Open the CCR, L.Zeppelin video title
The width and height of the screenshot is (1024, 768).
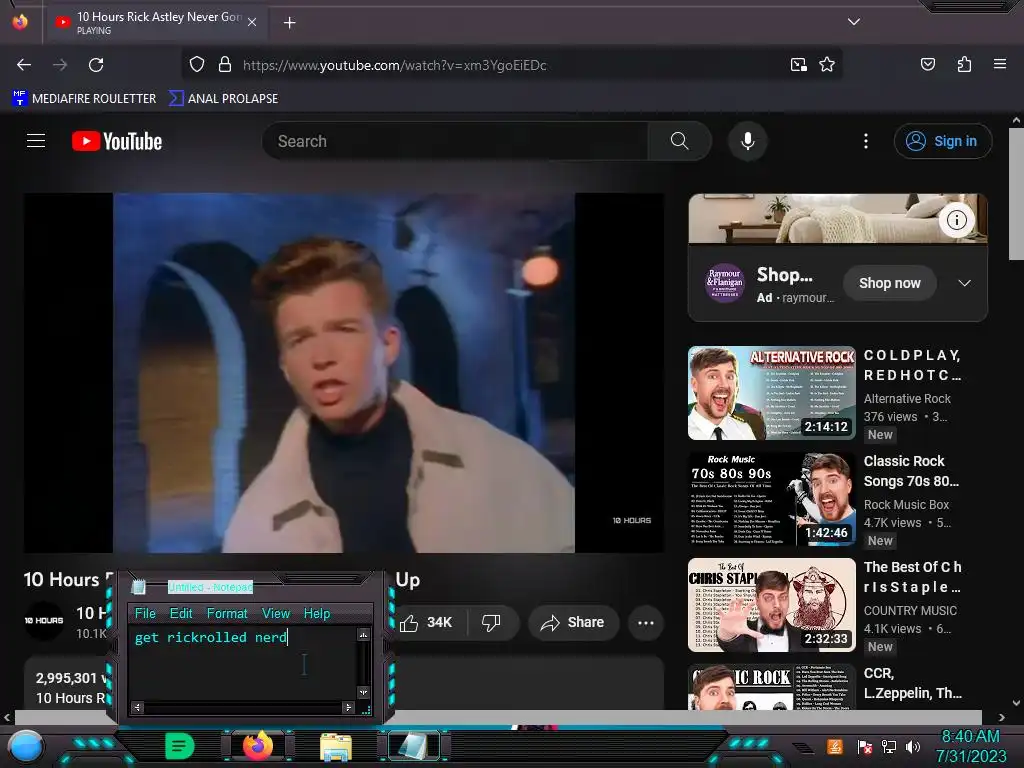(912, 682)
